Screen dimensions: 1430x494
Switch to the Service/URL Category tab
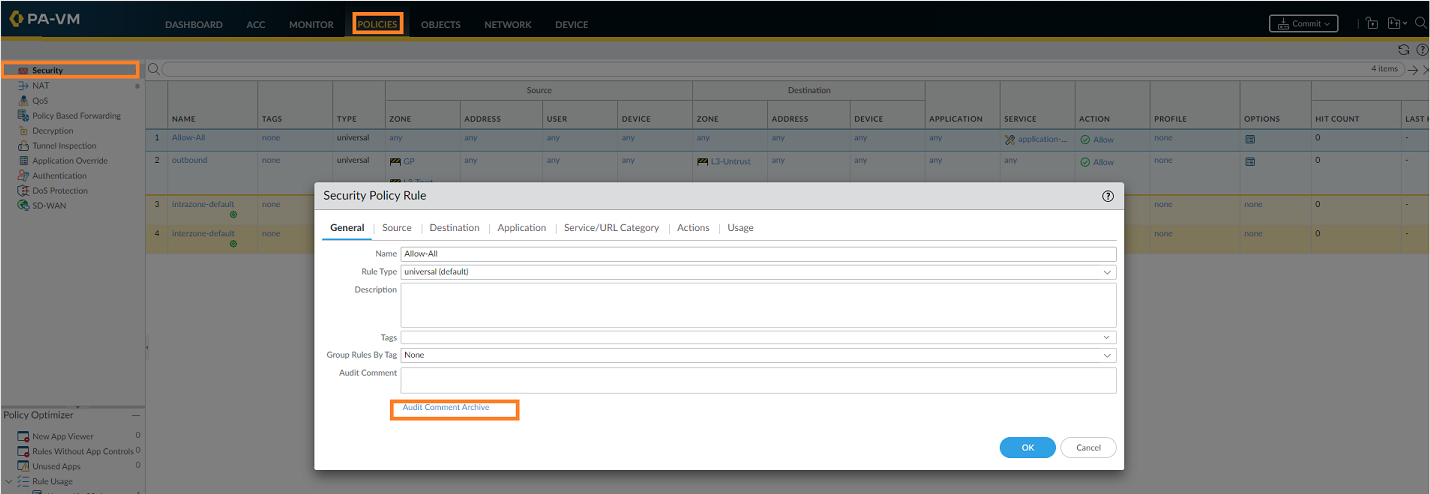pos(611,228)
